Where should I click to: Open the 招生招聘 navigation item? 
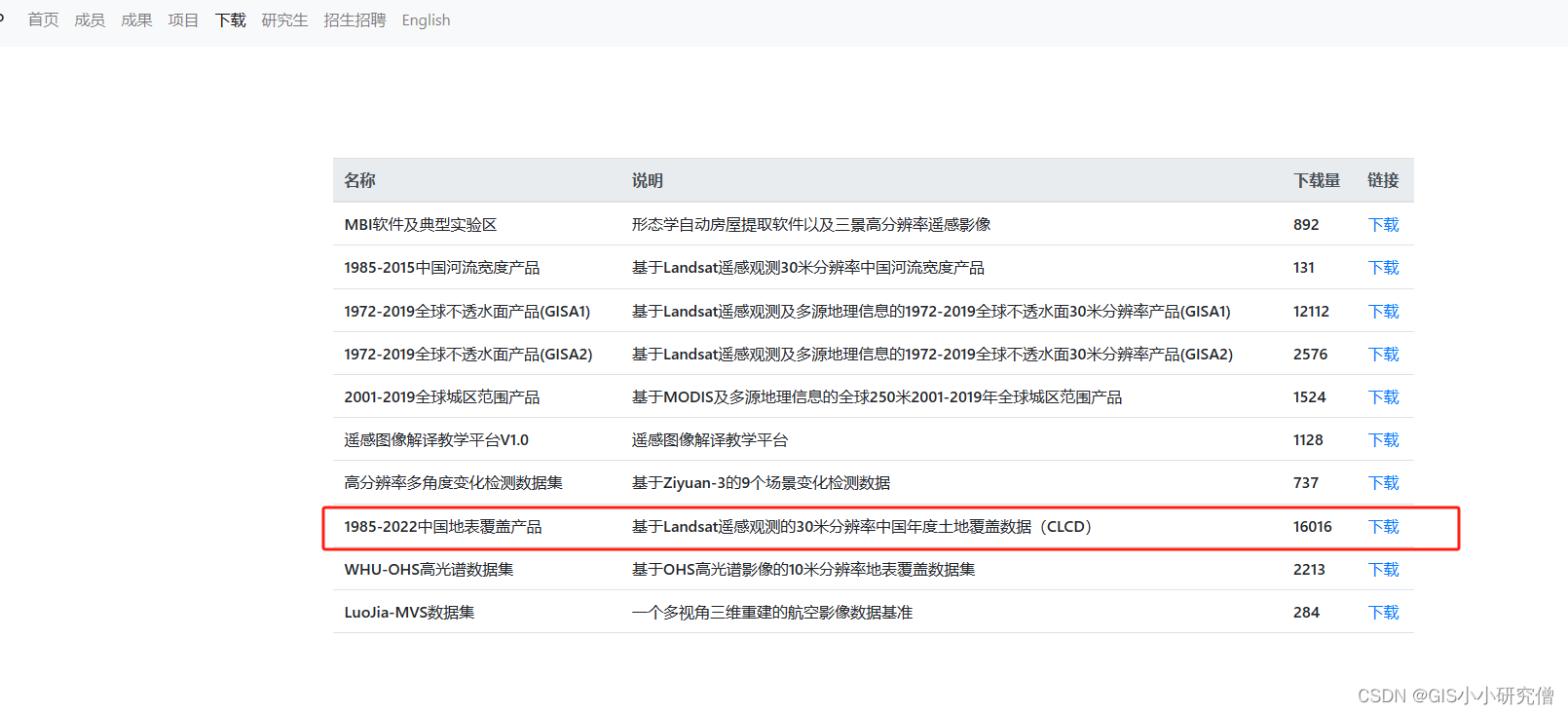[355, 20]
